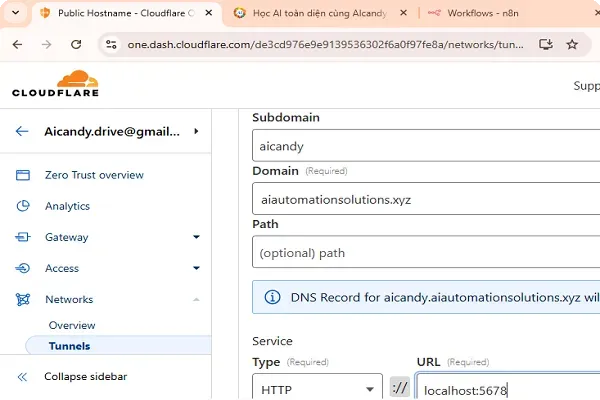The height and width of the screenshot is (400, 600).
Task: Click the collapse sidebar double-chevron icon
Action: (23, 377)
